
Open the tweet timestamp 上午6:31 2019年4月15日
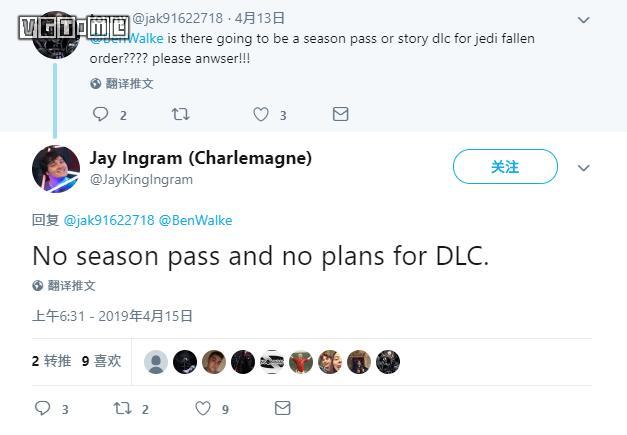112,316
